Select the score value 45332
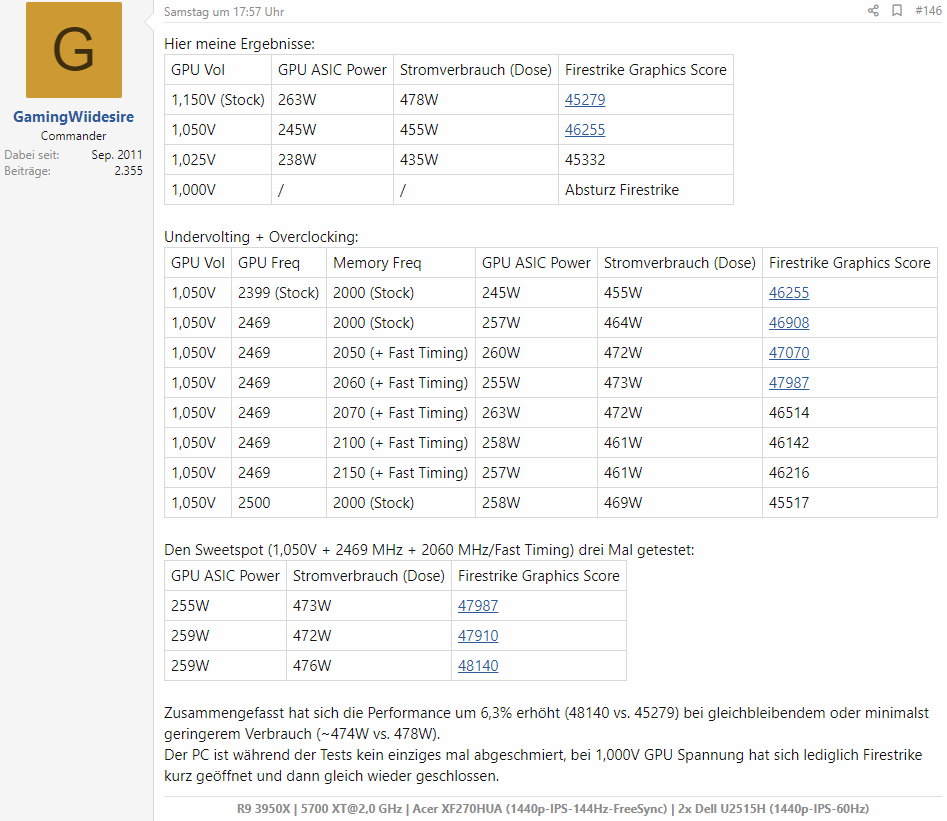Viewport: 947px width, 821px height. pyautogui.click(x=585, y=160)
